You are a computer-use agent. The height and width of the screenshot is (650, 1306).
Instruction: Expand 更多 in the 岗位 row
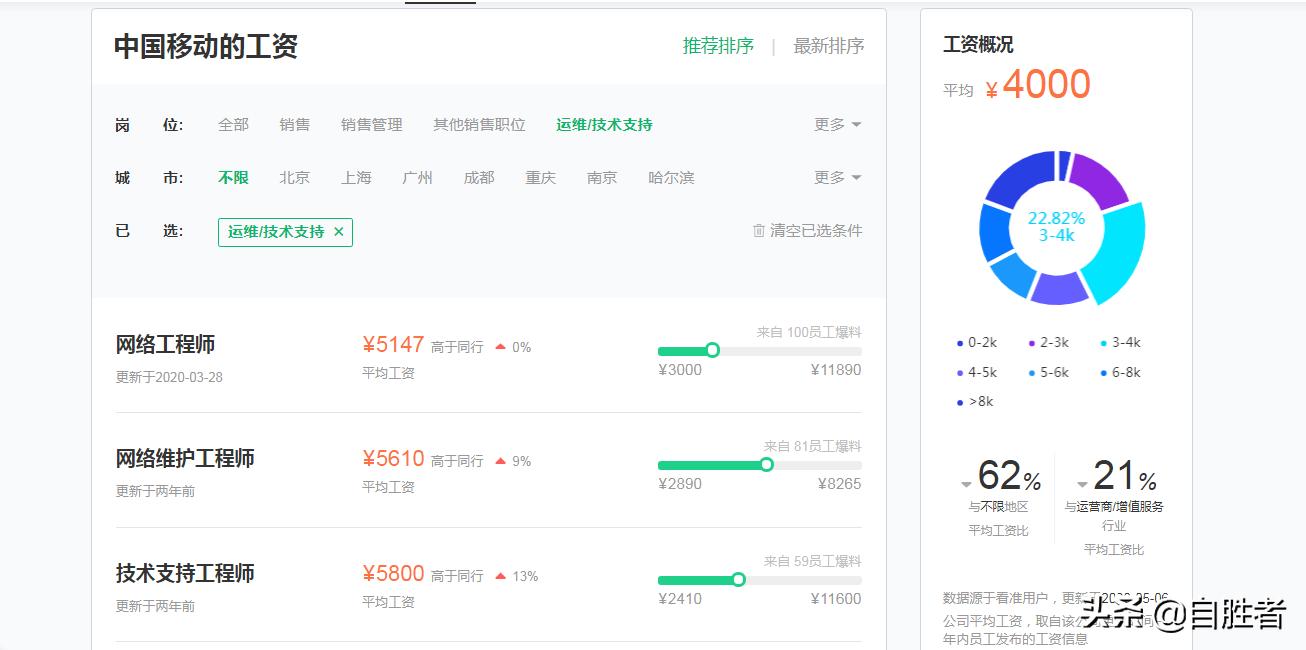[838, 125]
